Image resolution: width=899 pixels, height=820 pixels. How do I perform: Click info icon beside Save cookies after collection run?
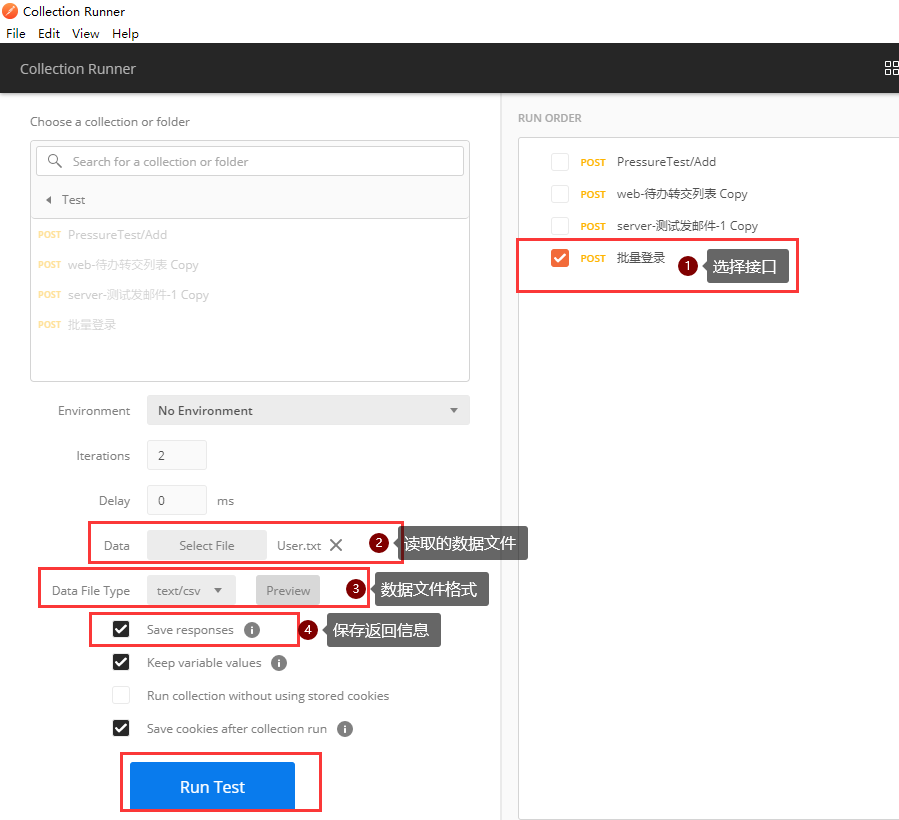[345, 729]
